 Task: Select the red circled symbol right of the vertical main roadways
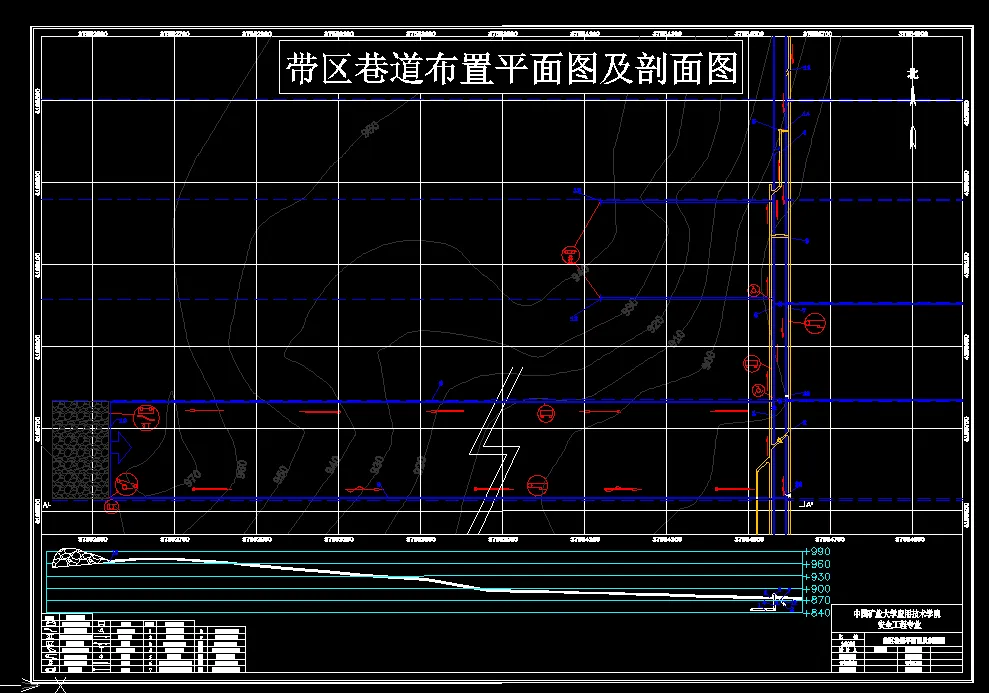pos(814,323)
